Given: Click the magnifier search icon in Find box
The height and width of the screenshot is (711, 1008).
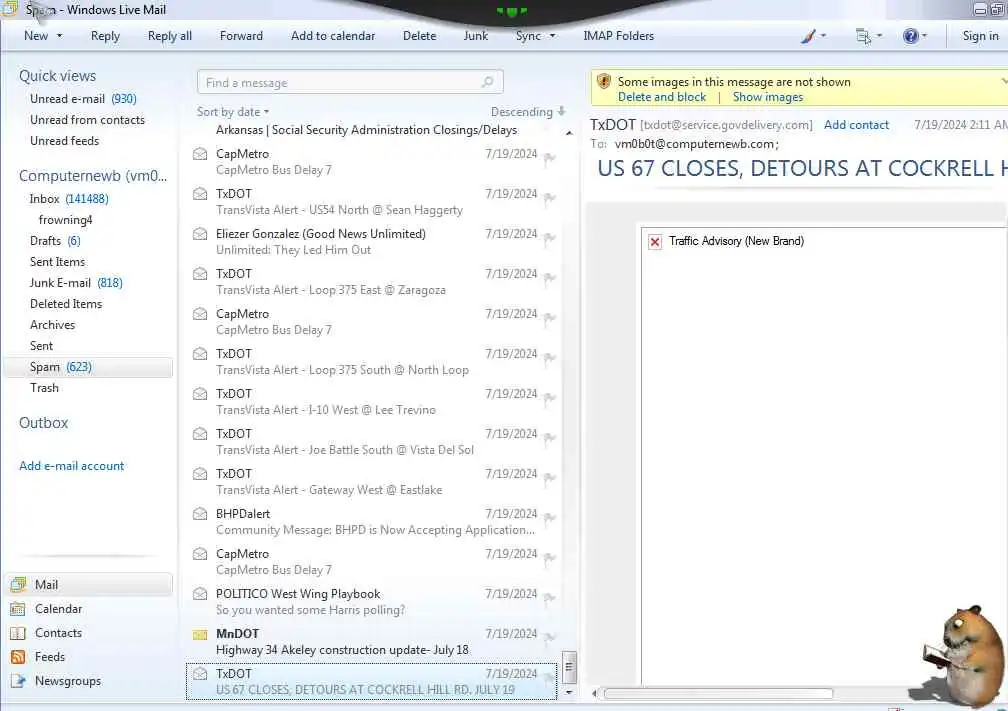Looking at the screenshot, I should [487, 82].
